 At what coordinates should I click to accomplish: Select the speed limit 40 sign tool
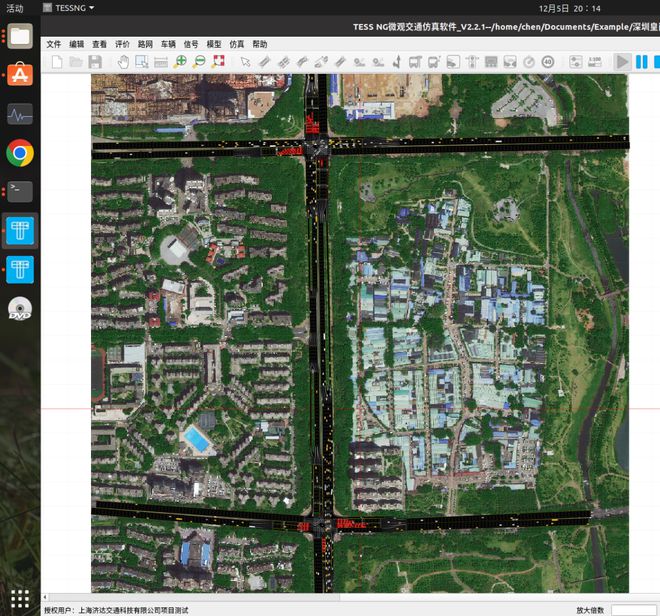tap(548, 62)
